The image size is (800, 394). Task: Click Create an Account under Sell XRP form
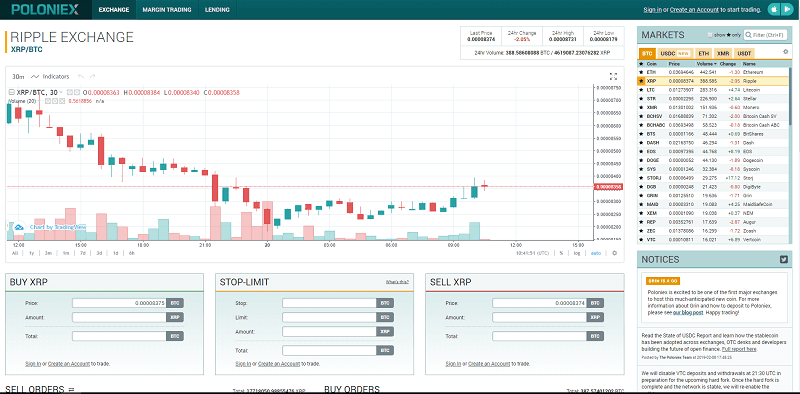click(x=489, y=364)
